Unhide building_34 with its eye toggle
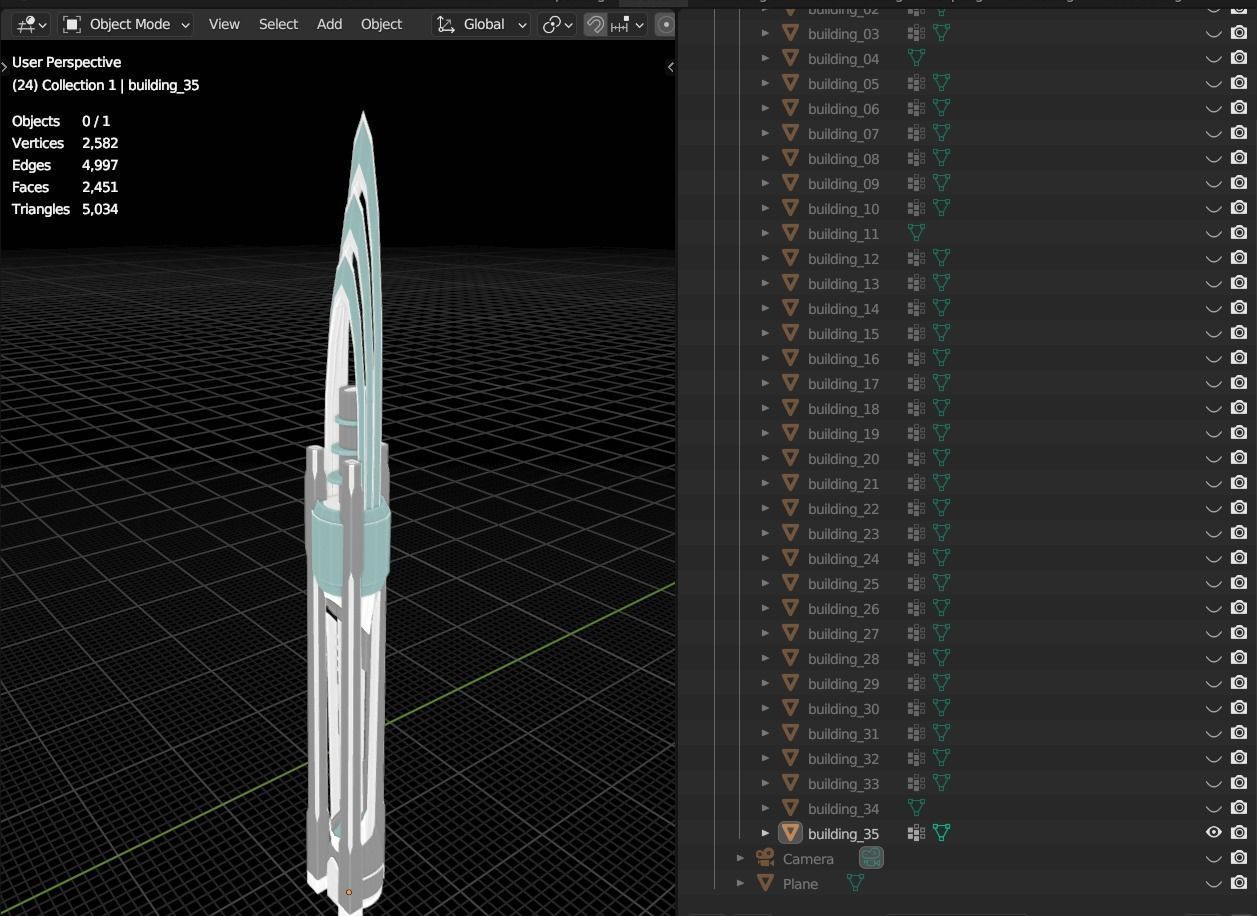Image resolution: width=1257 pixels, height=916 pixels. click(x=1214, y=808)
